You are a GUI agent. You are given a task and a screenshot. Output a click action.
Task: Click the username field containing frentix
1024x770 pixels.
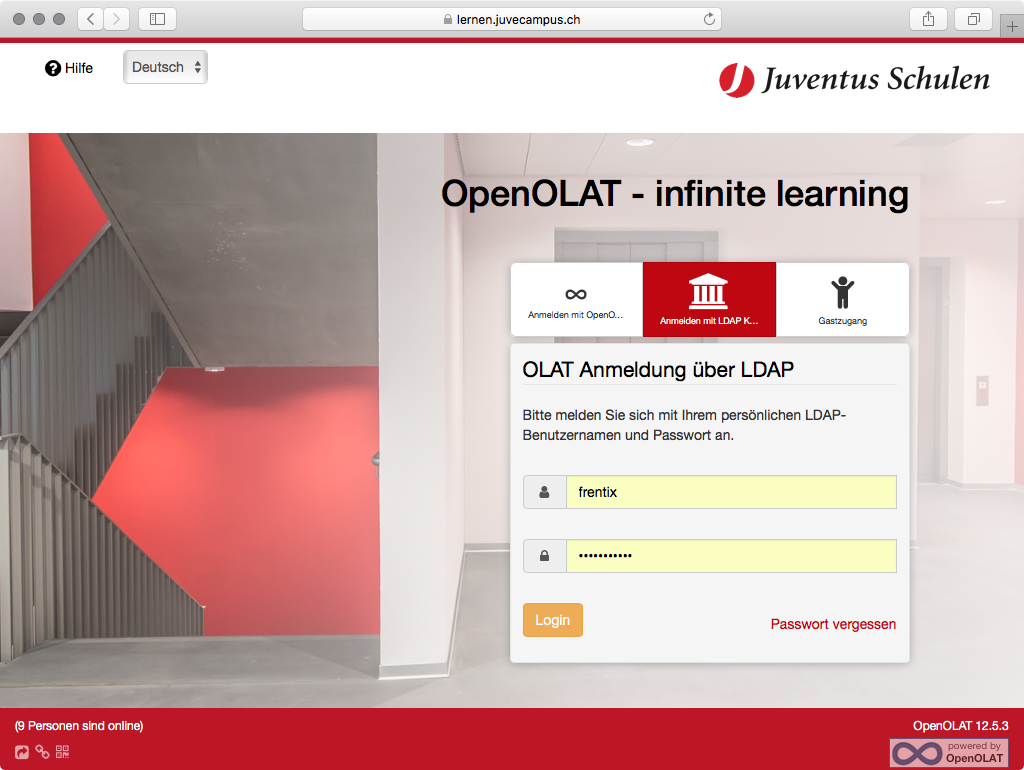(731, 492)
